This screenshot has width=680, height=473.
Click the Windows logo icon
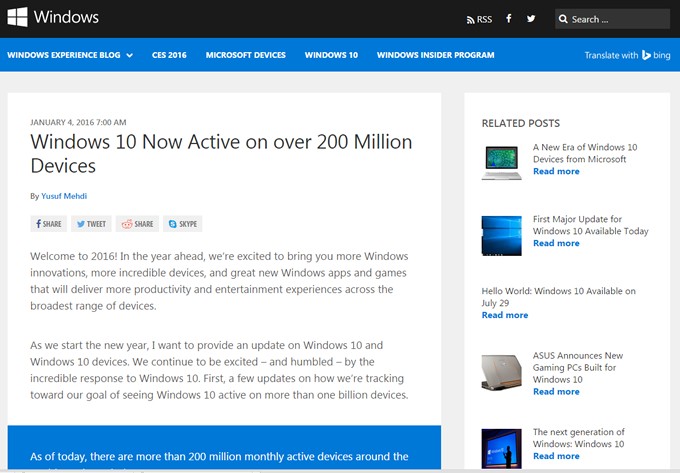[17, 17]
